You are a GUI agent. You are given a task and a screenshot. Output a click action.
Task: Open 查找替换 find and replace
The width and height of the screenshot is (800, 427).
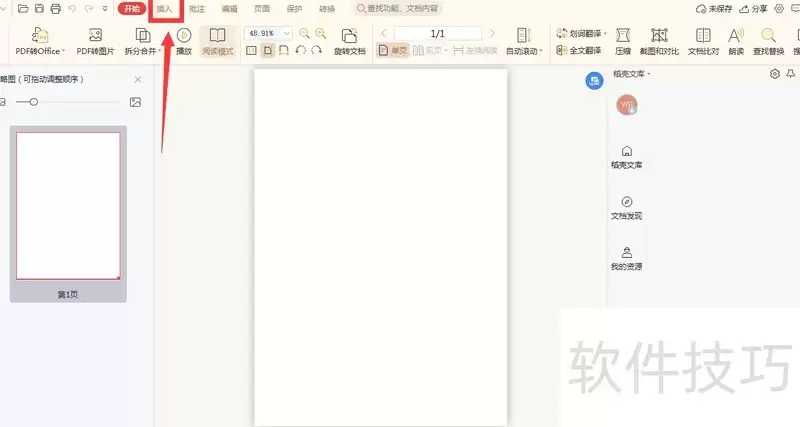(768, 41)
